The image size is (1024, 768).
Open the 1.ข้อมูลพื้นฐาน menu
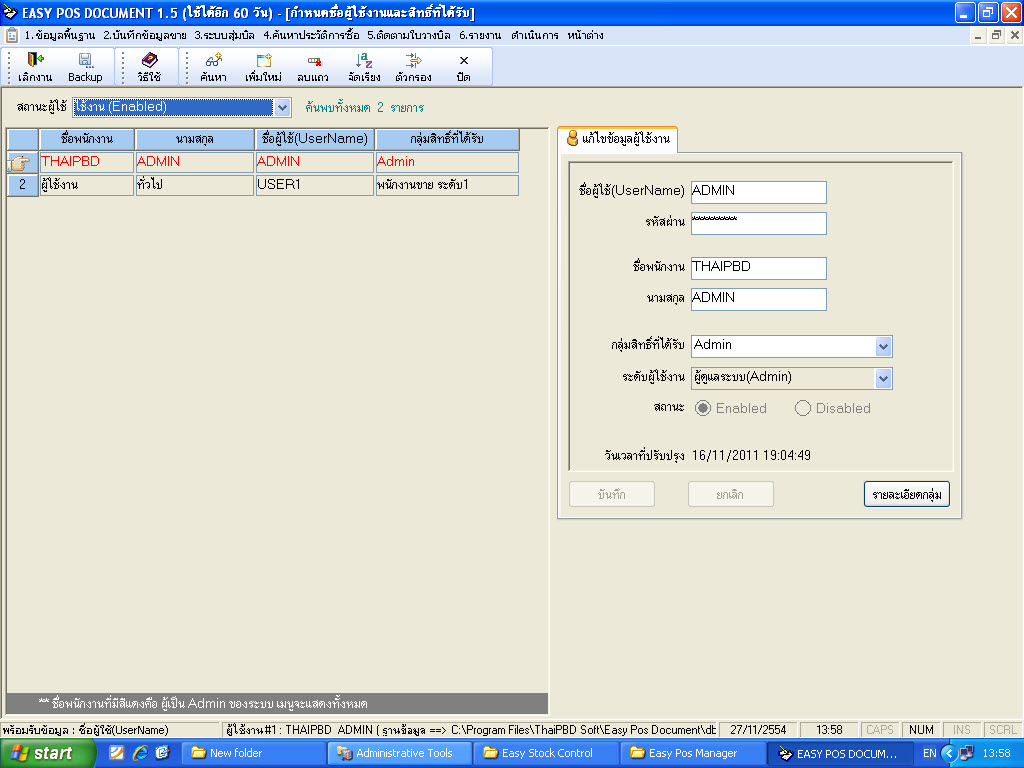(59, 35)
